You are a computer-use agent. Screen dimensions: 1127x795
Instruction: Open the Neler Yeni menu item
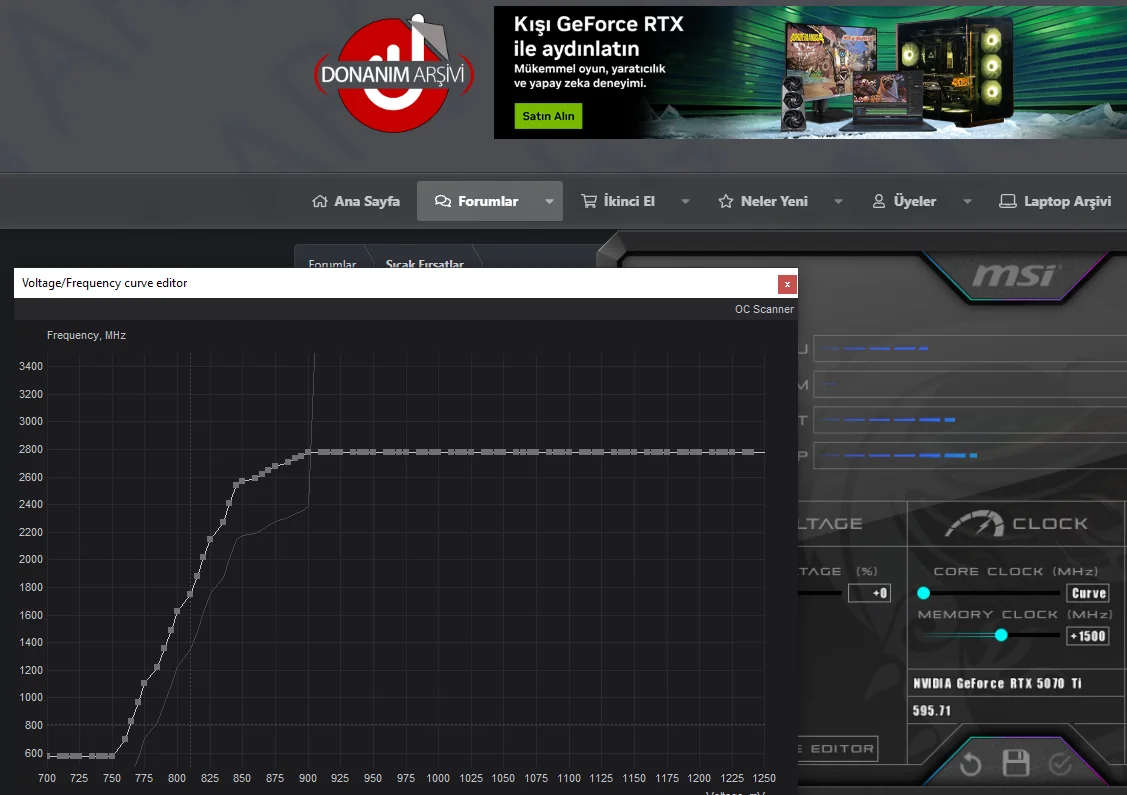774,201
